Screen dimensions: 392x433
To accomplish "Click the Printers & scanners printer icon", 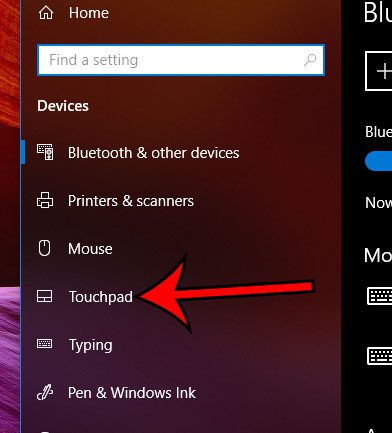I will tap(45, 200).
